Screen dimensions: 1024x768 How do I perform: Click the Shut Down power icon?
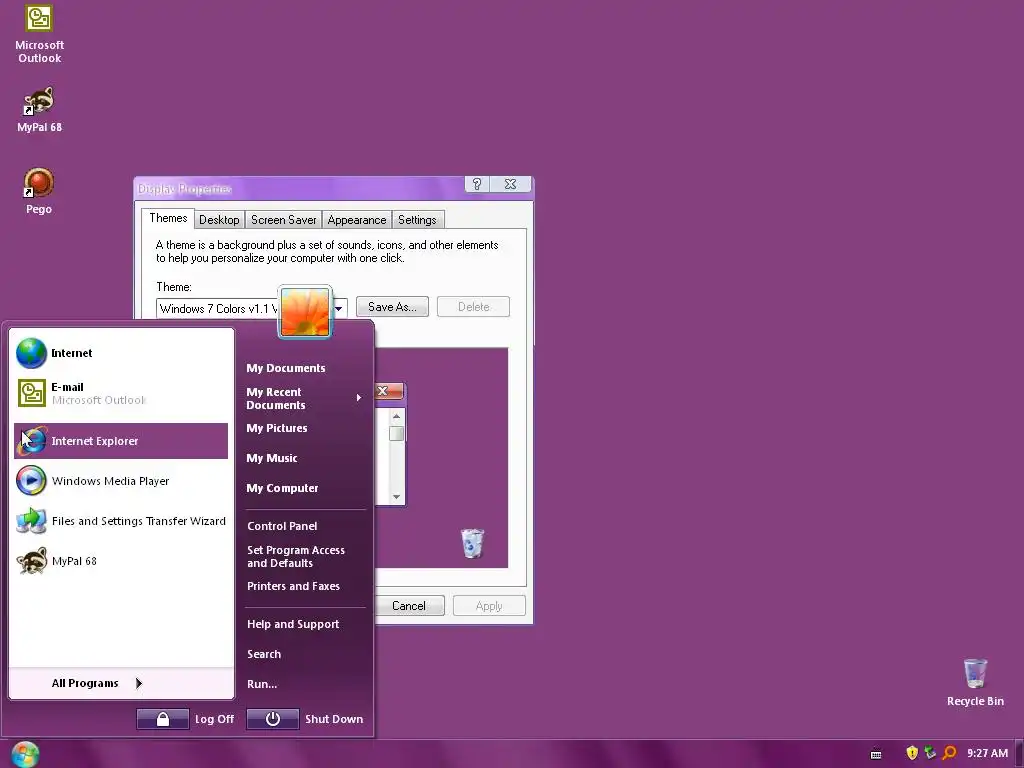(x=273, y=719)
